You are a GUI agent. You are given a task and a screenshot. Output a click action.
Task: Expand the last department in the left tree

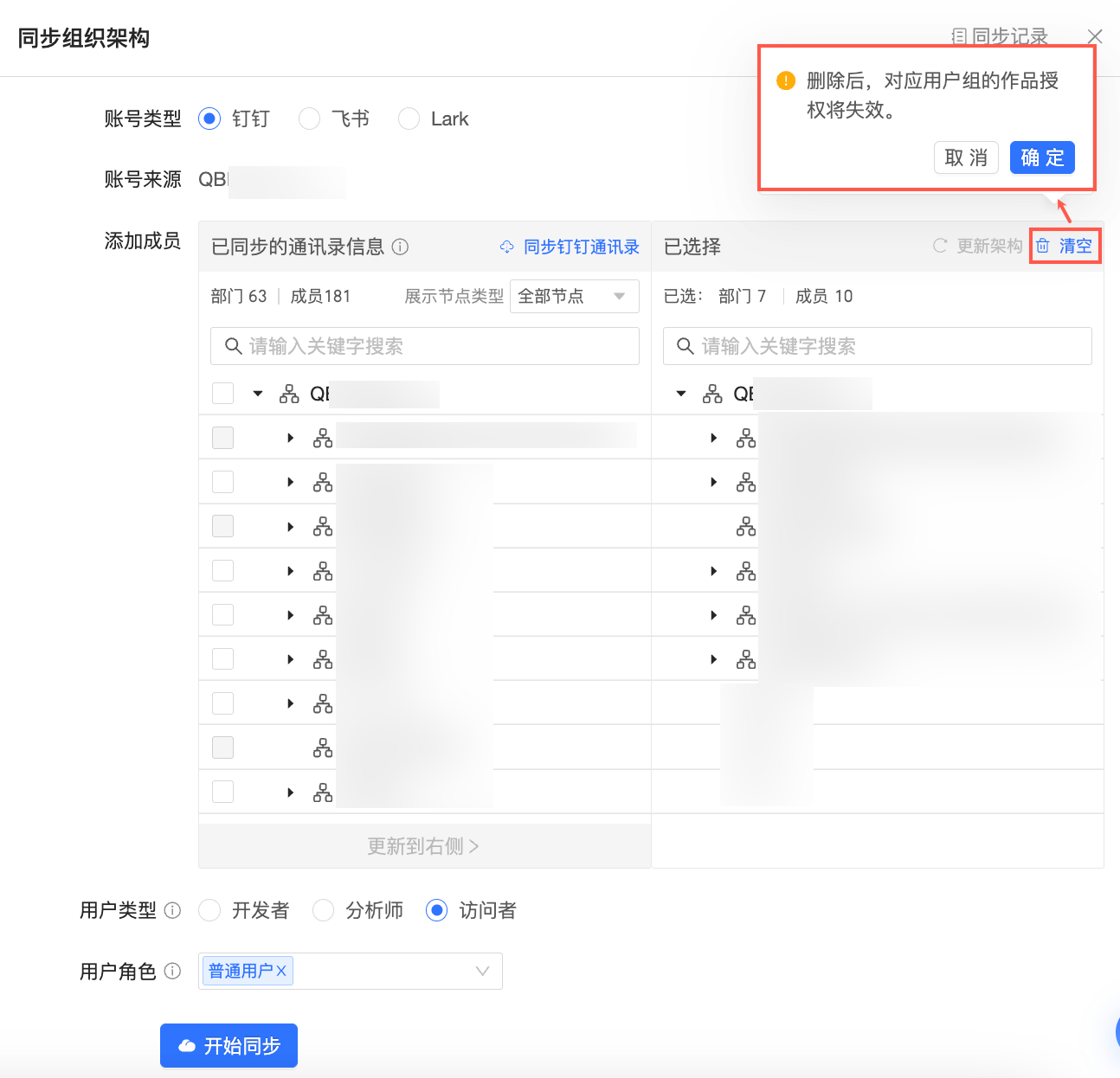coord(291,792)
